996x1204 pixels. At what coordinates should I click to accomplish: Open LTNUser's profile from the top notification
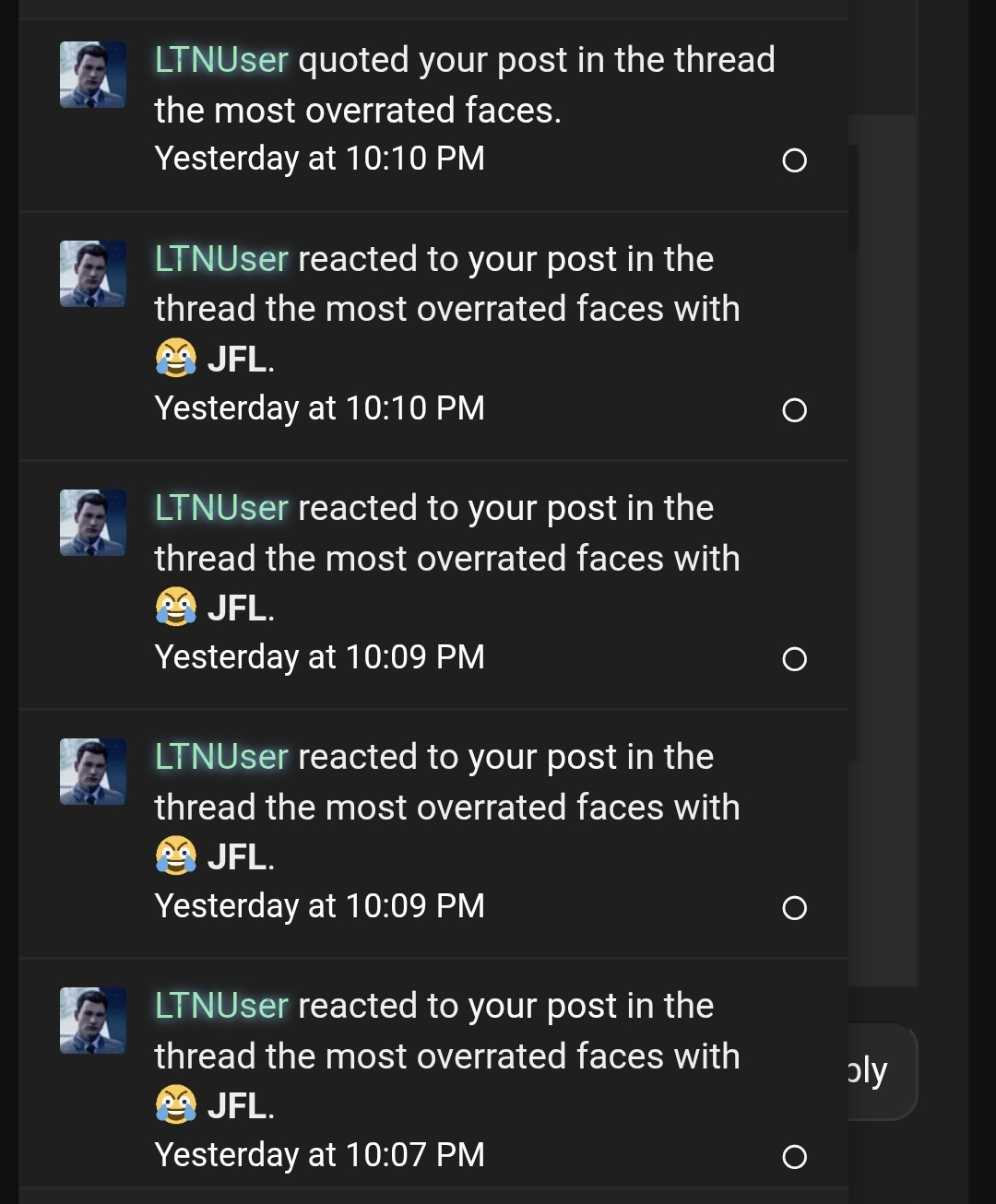[219, 59]
